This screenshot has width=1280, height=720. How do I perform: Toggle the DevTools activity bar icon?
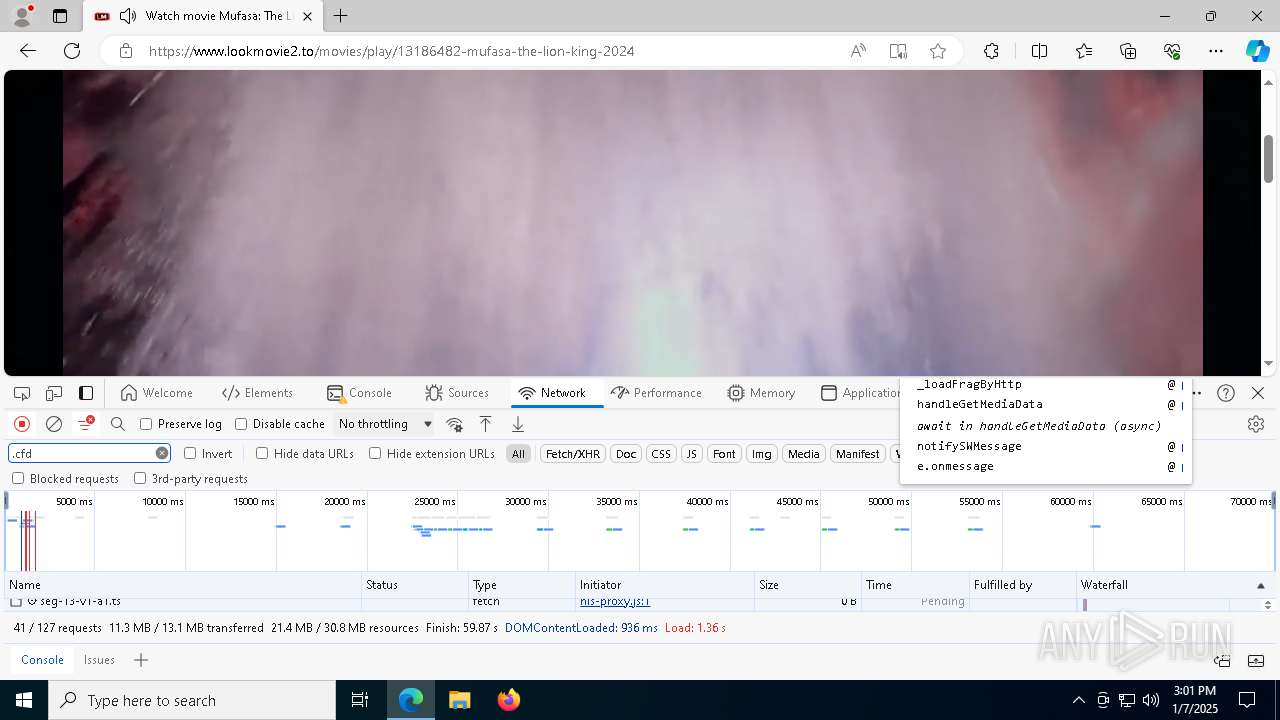[86, 393]
